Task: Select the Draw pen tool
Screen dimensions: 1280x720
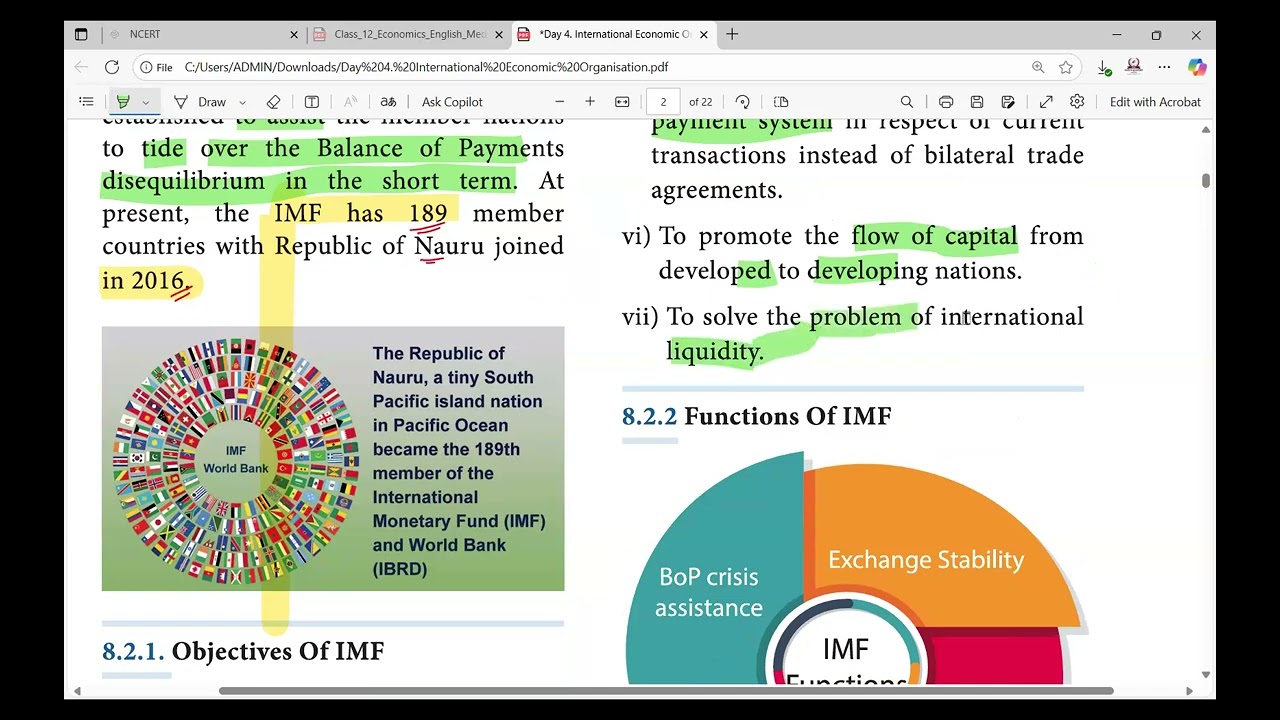Action: [x=201, y=102]
